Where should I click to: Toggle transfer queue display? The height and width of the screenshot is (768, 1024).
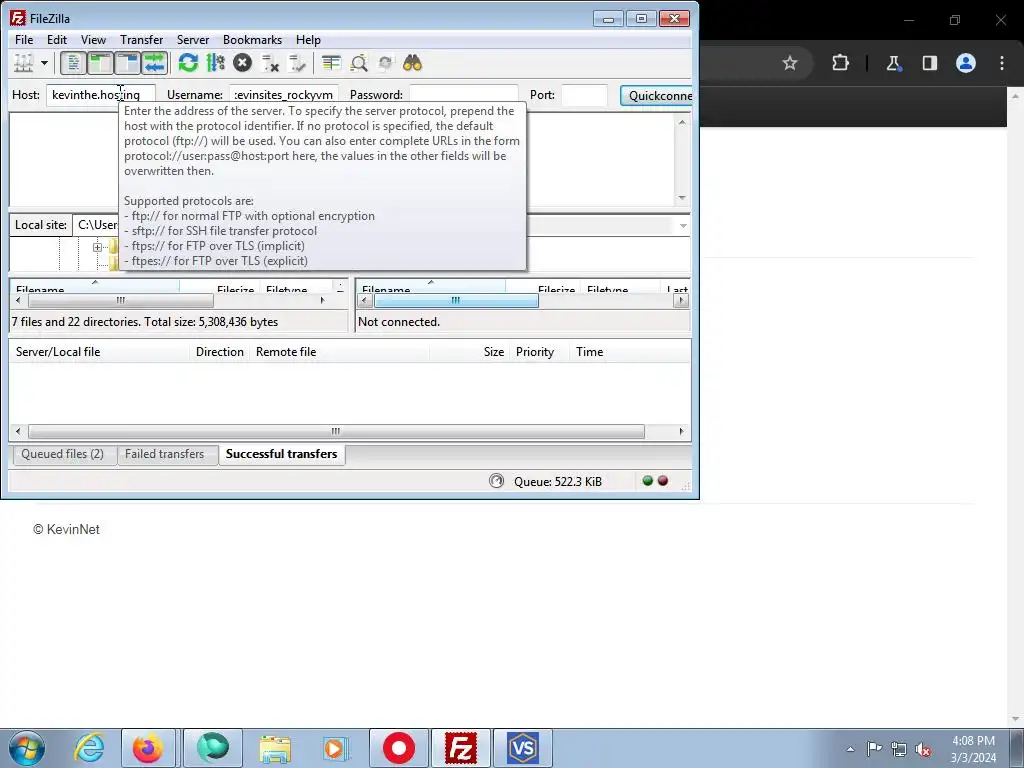pos(155,63)
